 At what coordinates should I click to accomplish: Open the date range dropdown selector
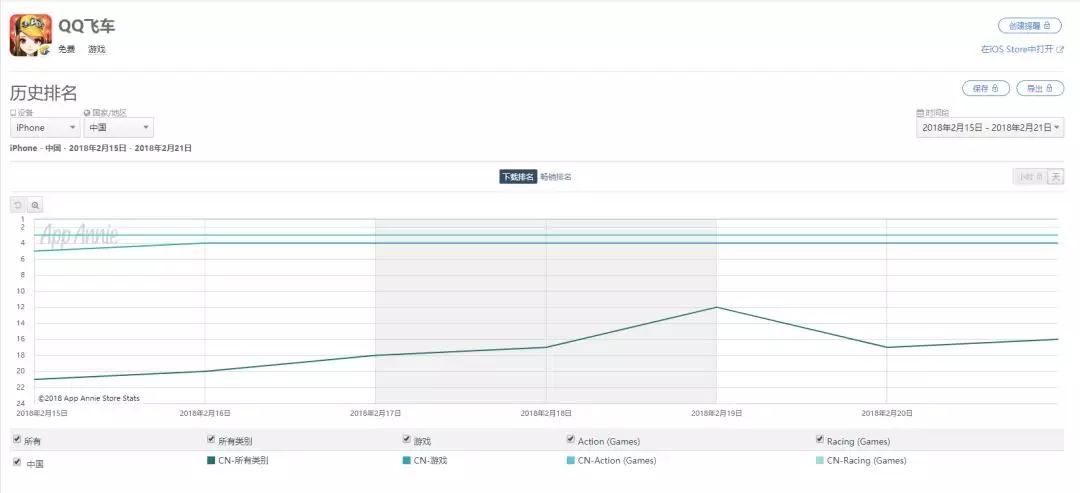click(990, 128)
